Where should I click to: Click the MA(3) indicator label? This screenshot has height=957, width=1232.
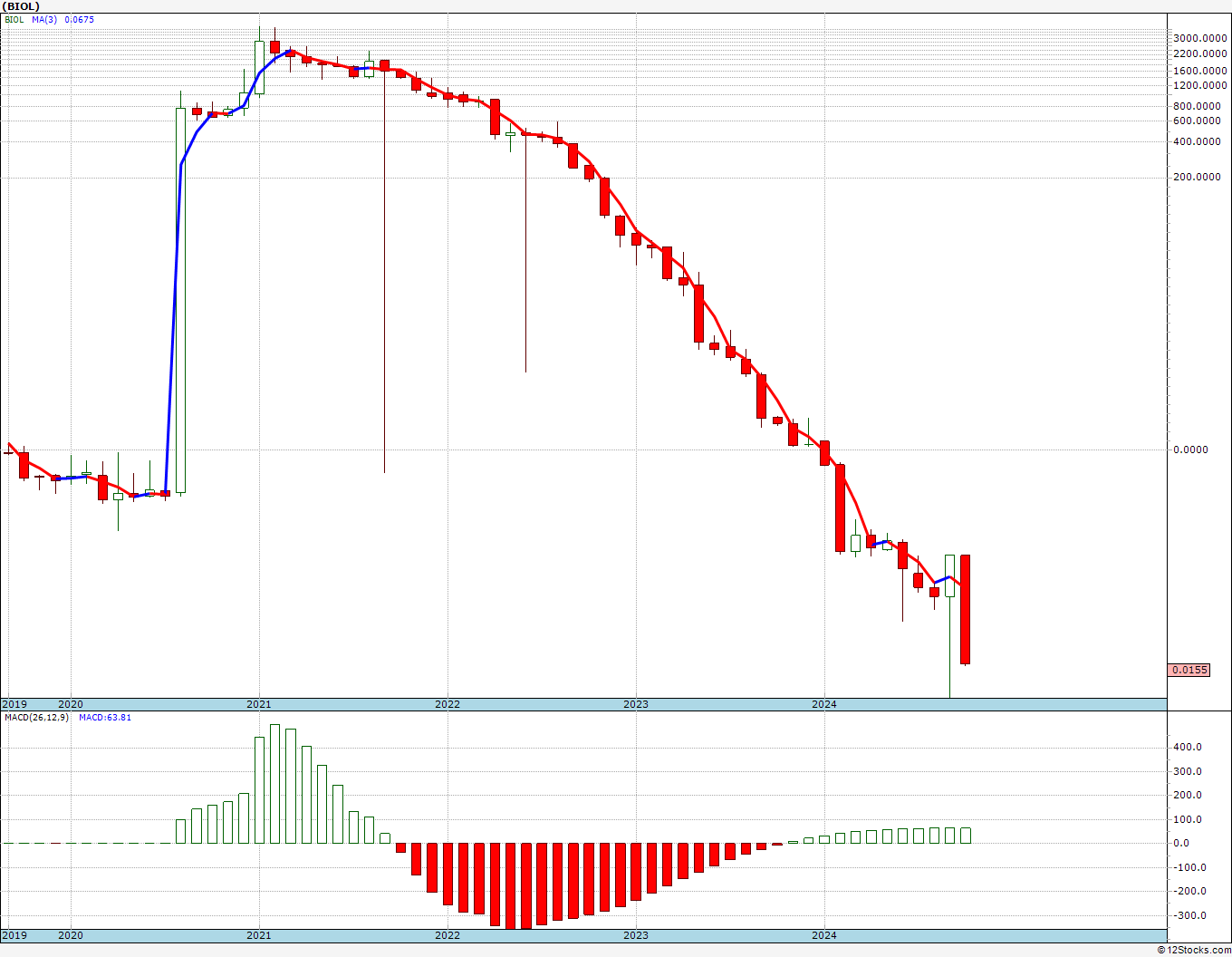tap(44, 20)
